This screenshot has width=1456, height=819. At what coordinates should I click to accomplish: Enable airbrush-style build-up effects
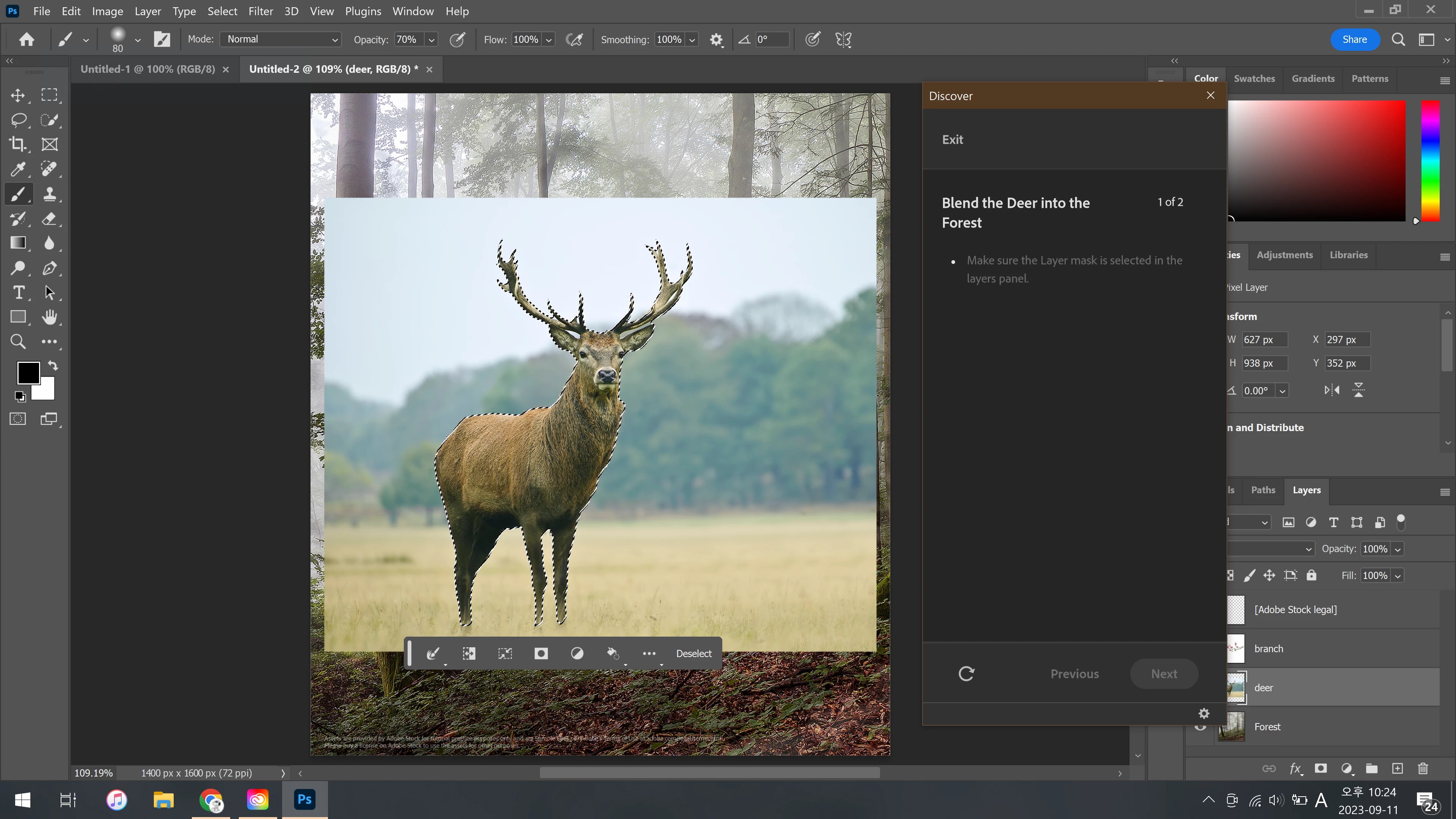574,39
